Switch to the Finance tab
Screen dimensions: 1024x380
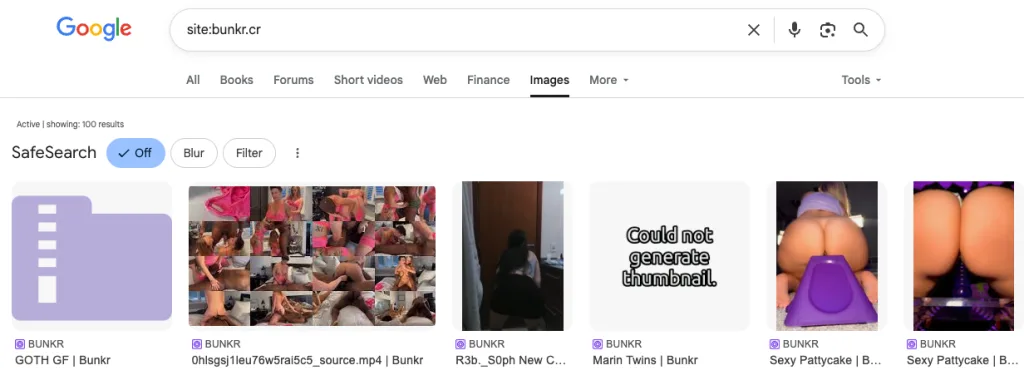(x=488, y=80)
